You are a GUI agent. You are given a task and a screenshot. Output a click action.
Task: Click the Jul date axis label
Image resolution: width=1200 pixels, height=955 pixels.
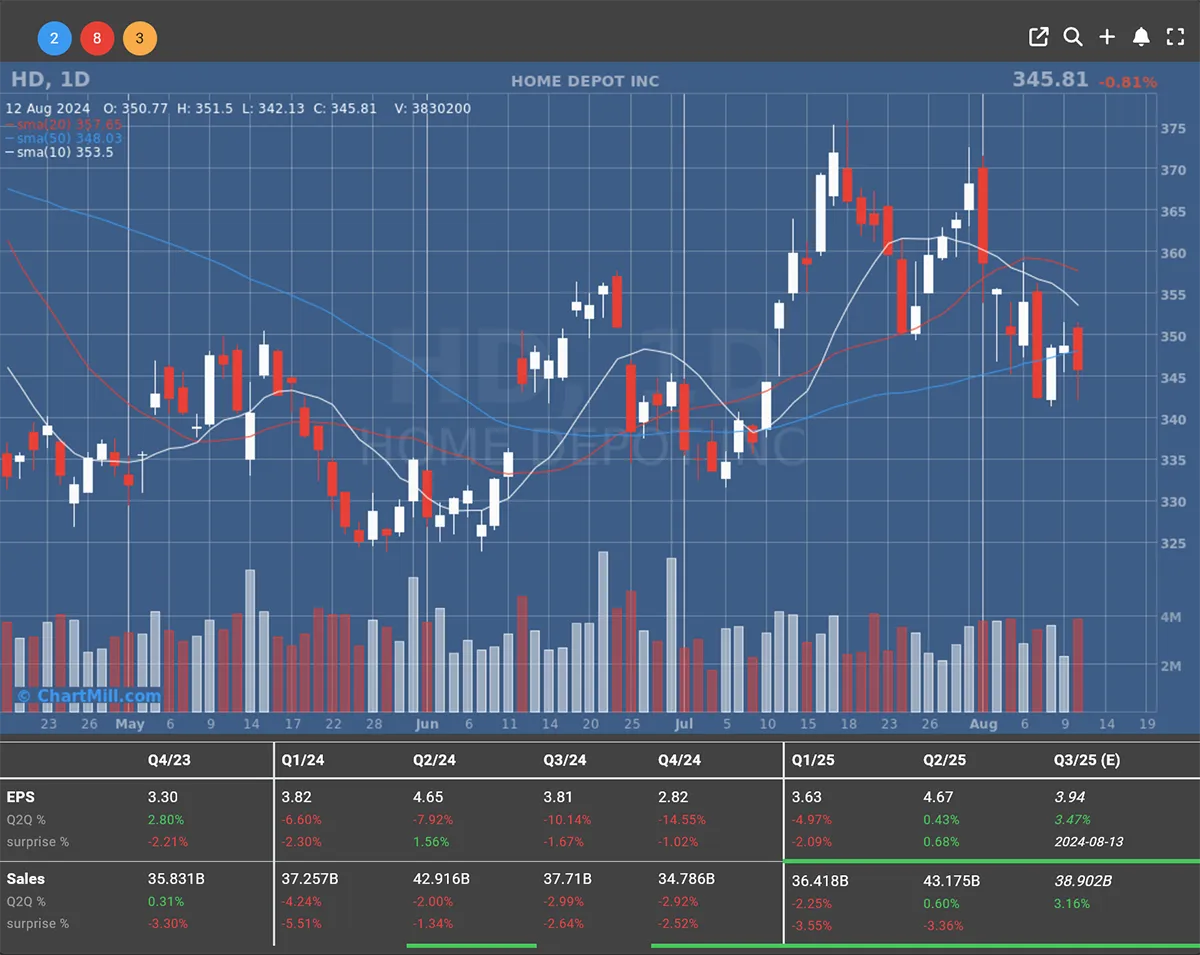click(x=684, y=724)
